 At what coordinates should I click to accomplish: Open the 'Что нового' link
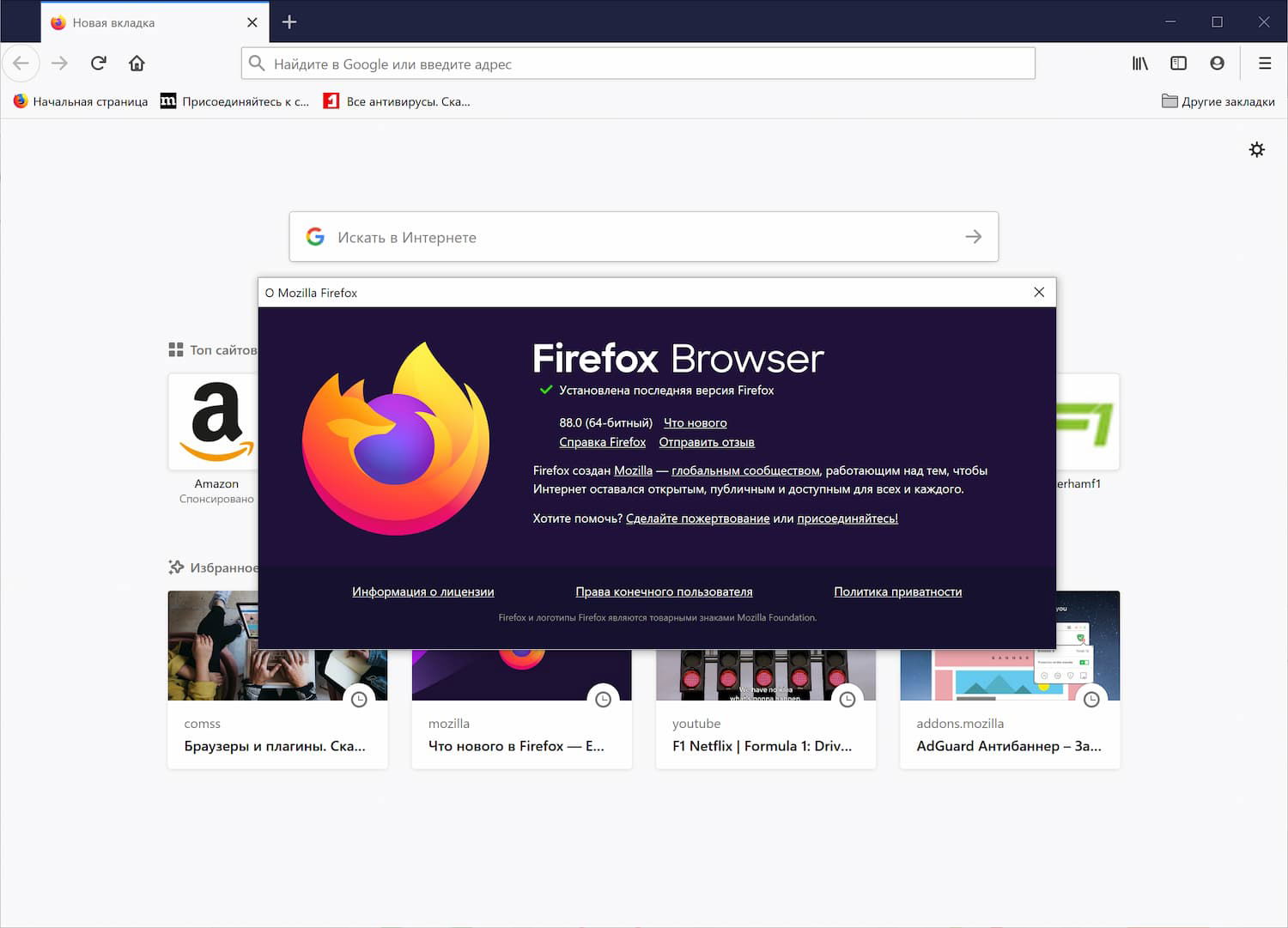[696, 423]
